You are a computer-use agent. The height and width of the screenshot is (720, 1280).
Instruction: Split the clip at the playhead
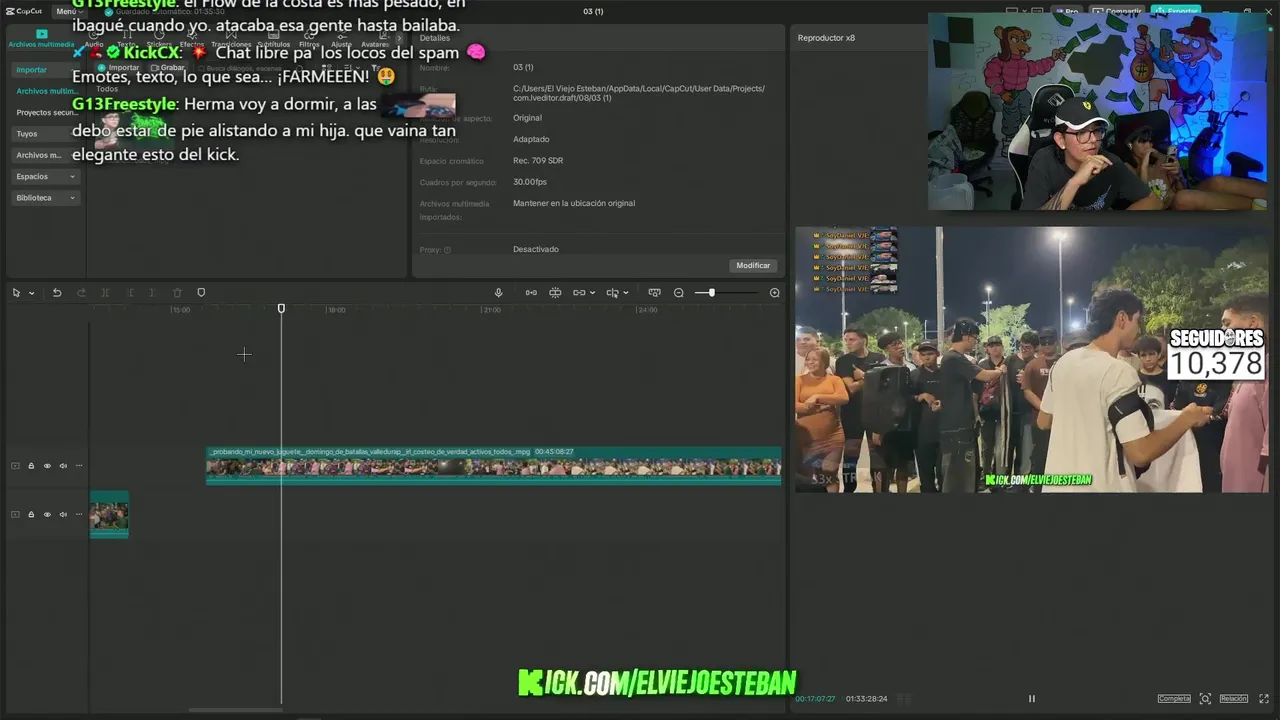[x=105, y=293]
